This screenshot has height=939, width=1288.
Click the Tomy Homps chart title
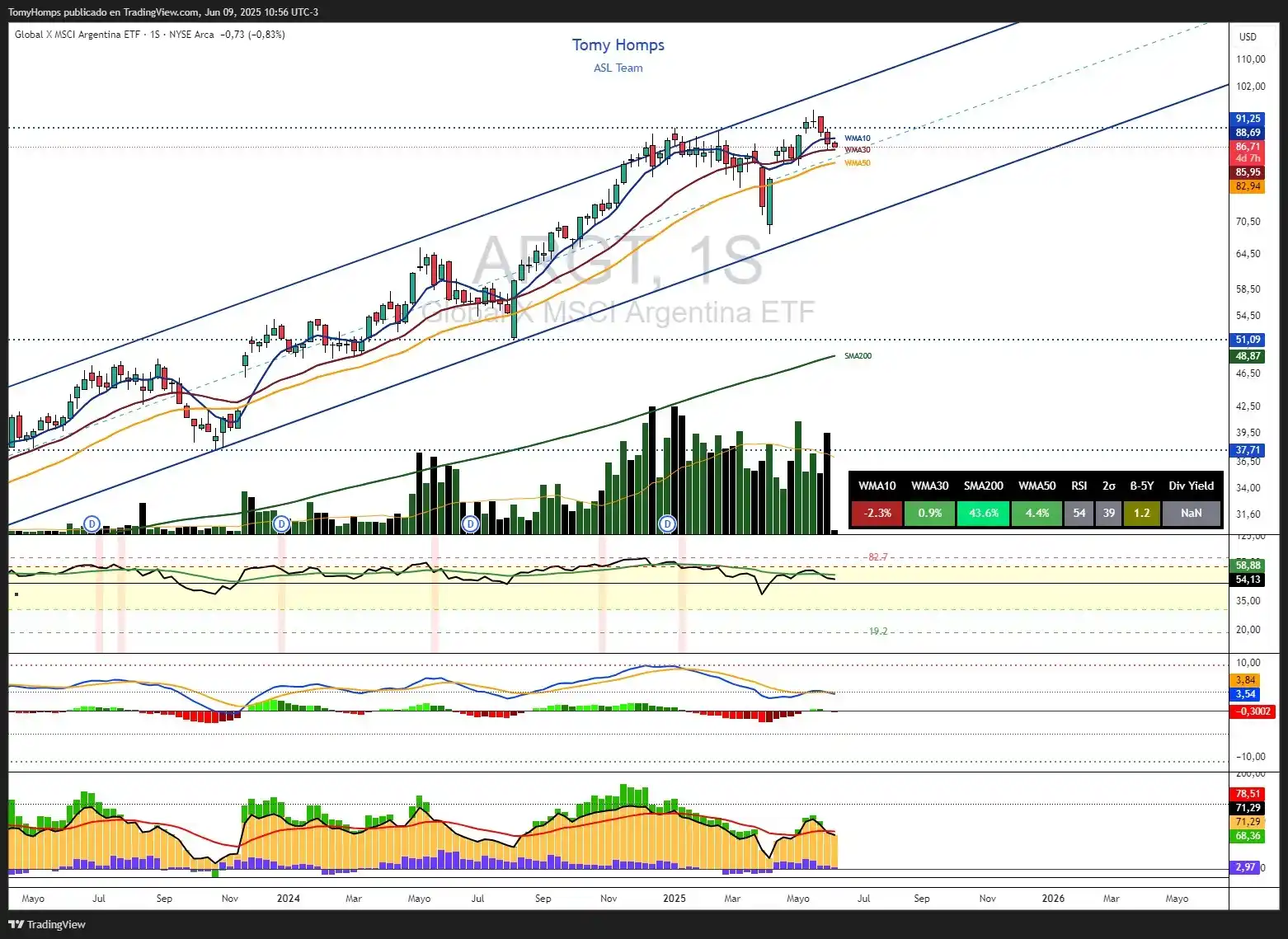tap(618, 45)
